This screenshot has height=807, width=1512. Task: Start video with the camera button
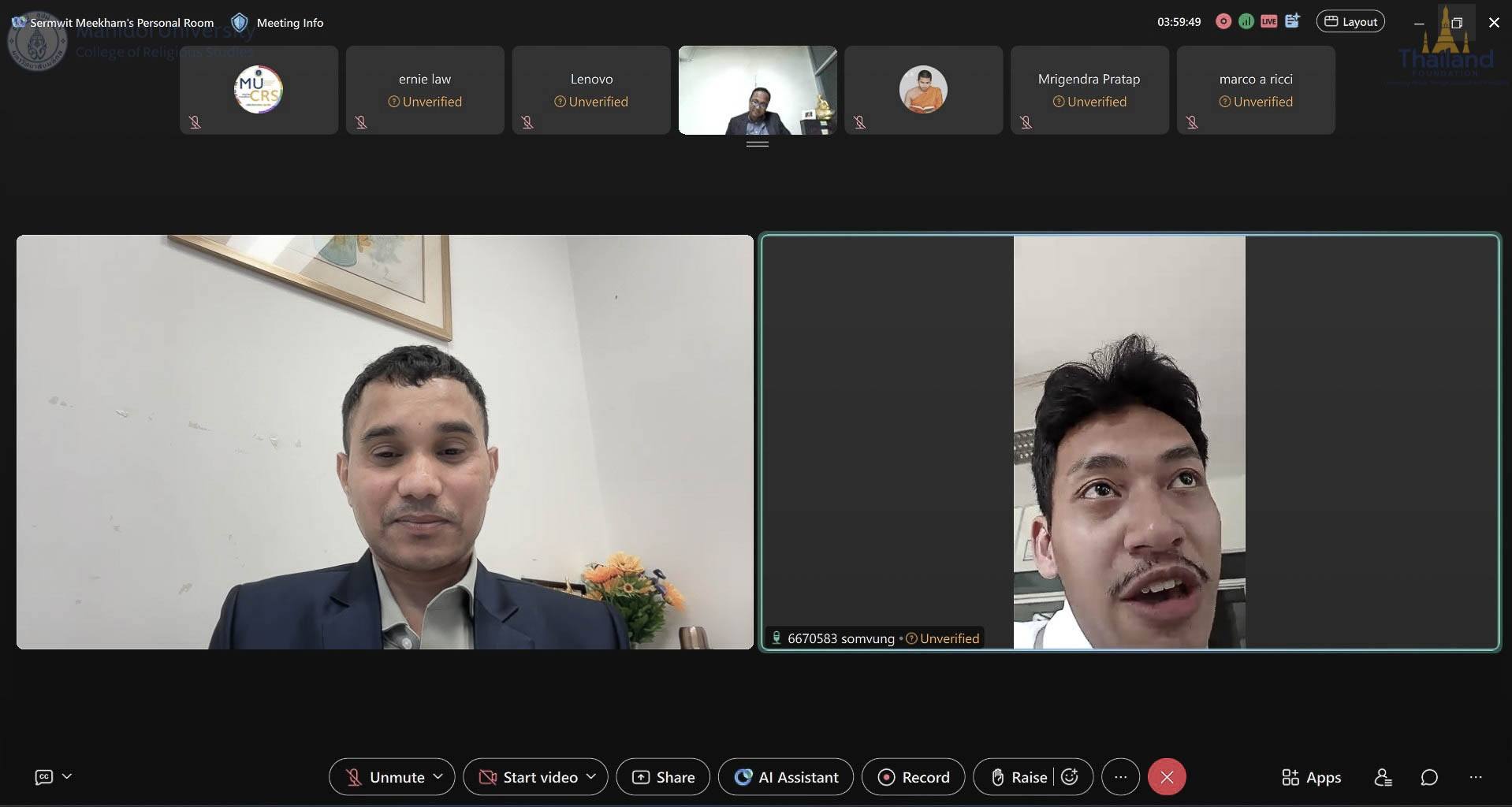coord(528,777)
